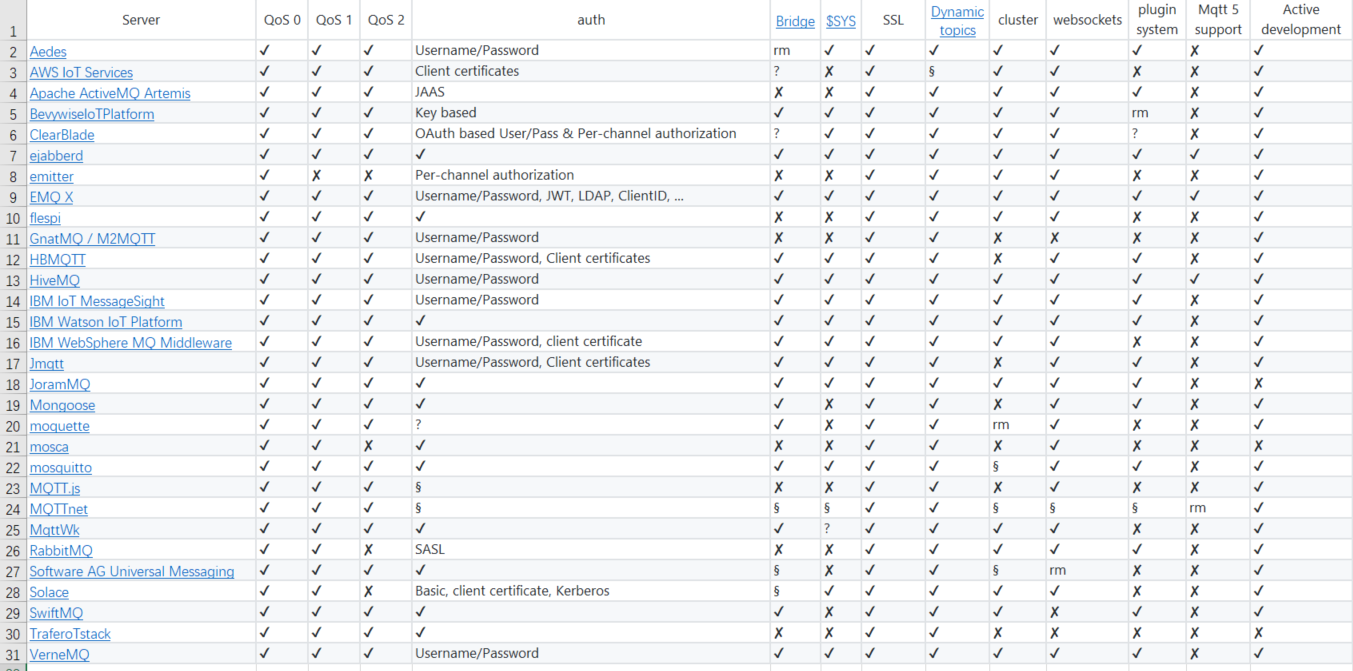Click the row 31 number header
The height and width of the screenshot is (671, 1353).
(13, 654)
